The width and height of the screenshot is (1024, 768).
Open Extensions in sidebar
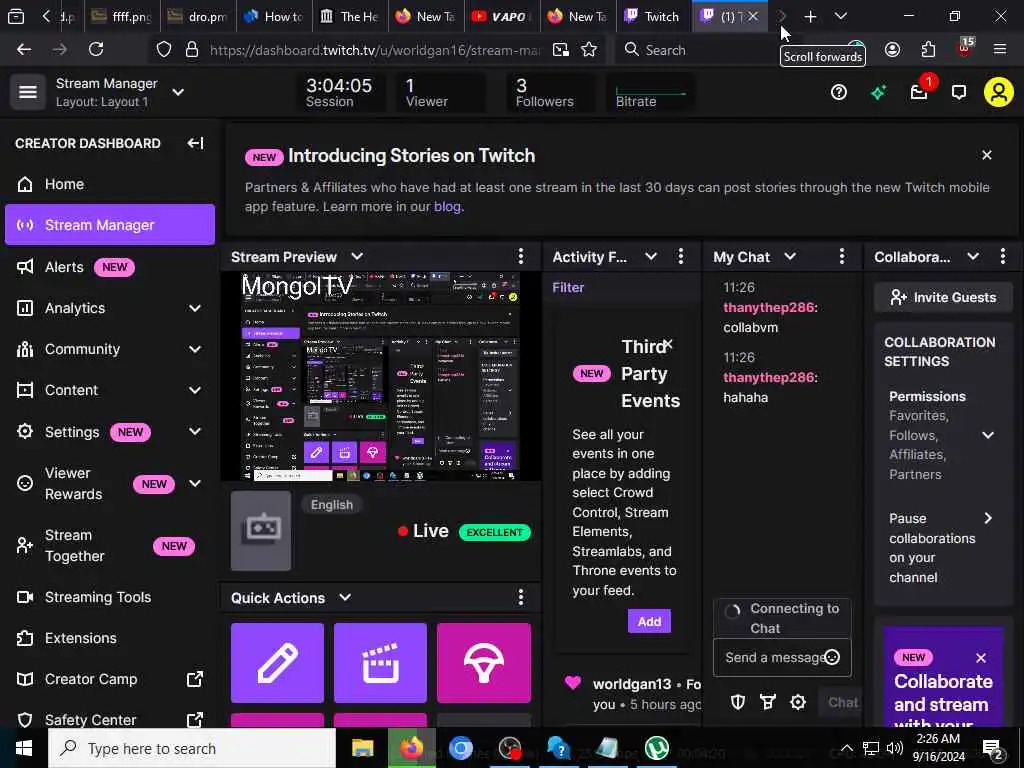point(110,638)
